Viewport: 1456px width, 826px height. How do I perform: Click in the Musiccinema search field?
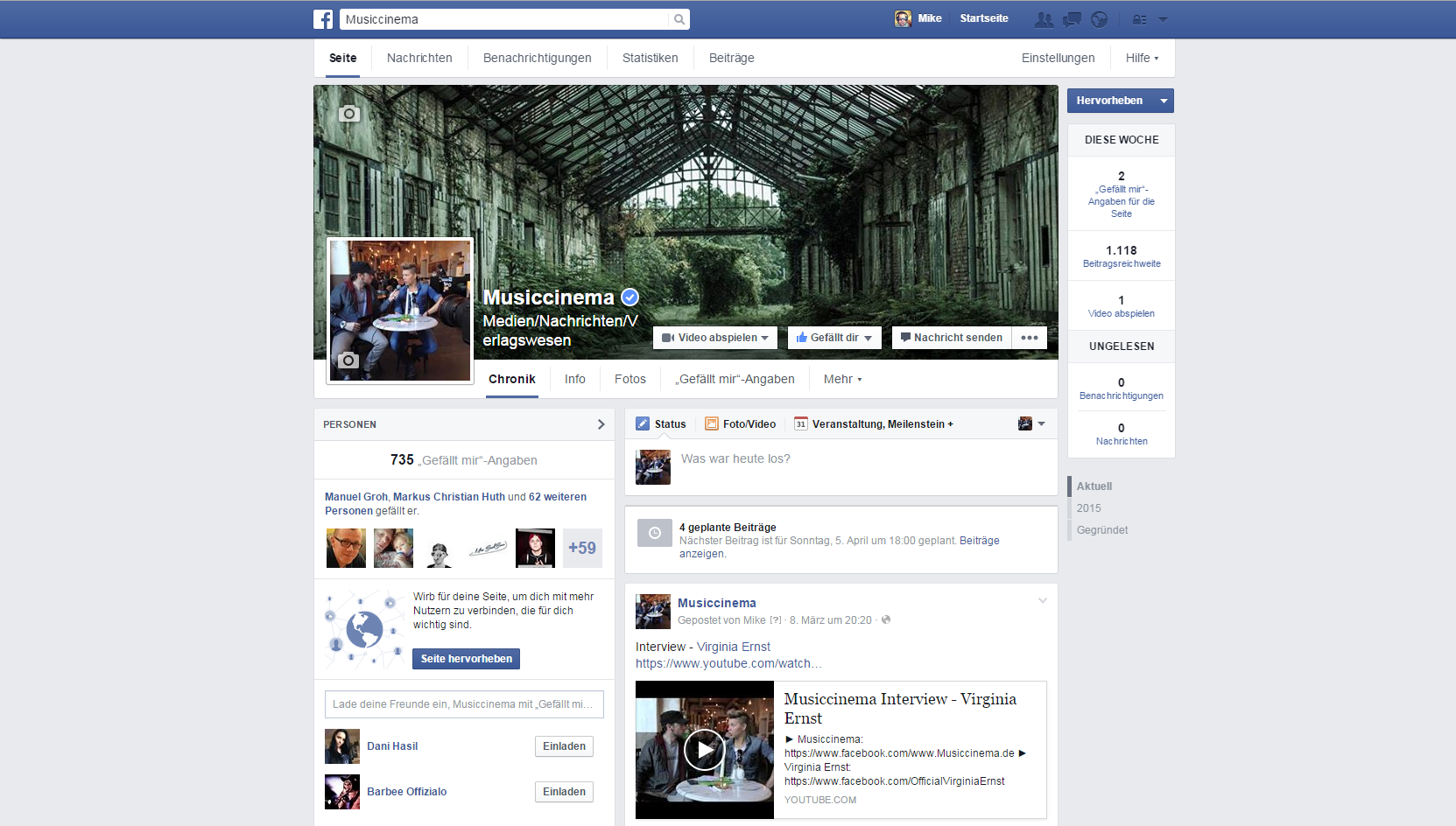(x=504, y=19)
